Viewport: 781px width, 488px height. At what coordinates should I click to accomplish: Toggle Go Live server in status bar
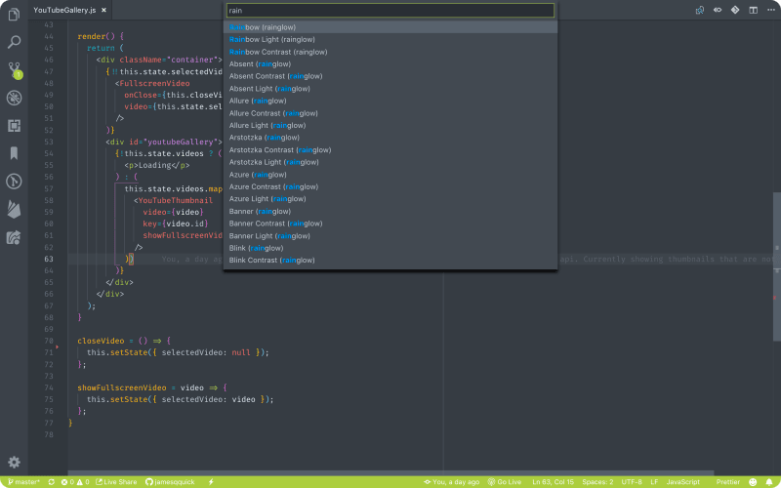pos(505,482)
